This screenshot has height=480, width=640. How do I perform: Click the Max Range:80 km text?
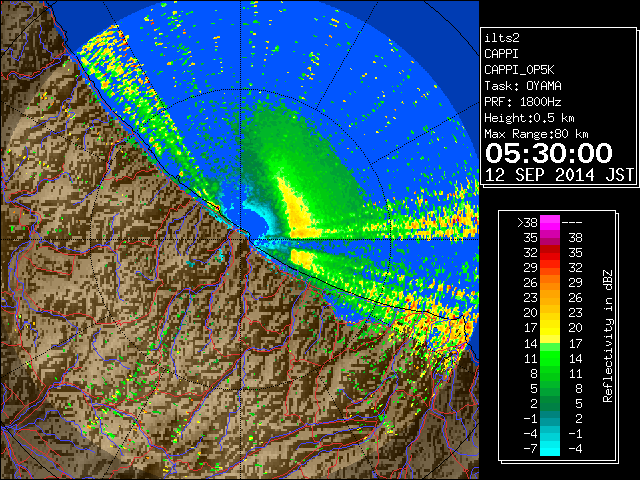536,134
